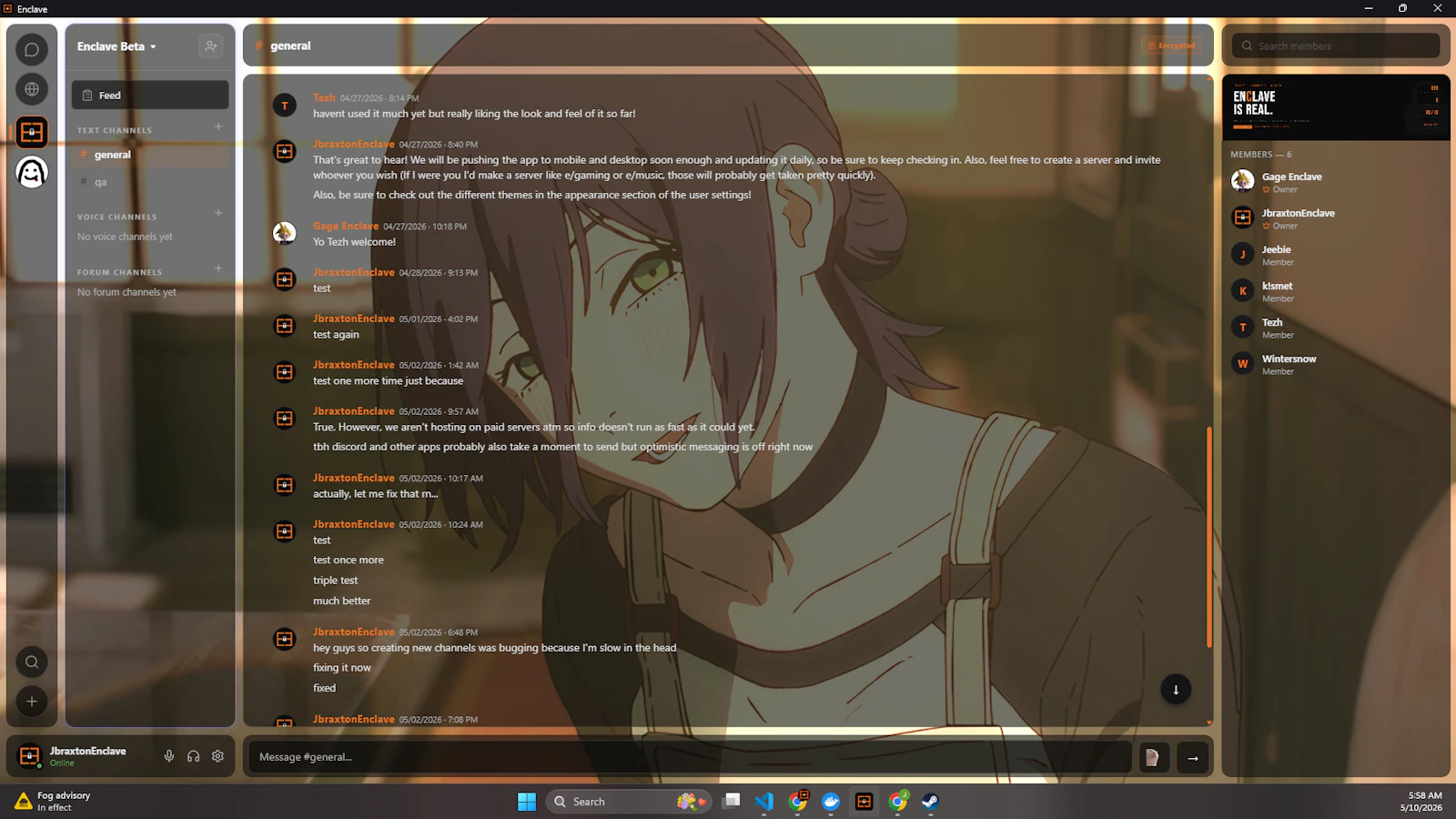The image size is (1456, 819).
Task: Open Visual Studio Code from the taskbar
Action: pyautogui.click(x=764, y=802)
